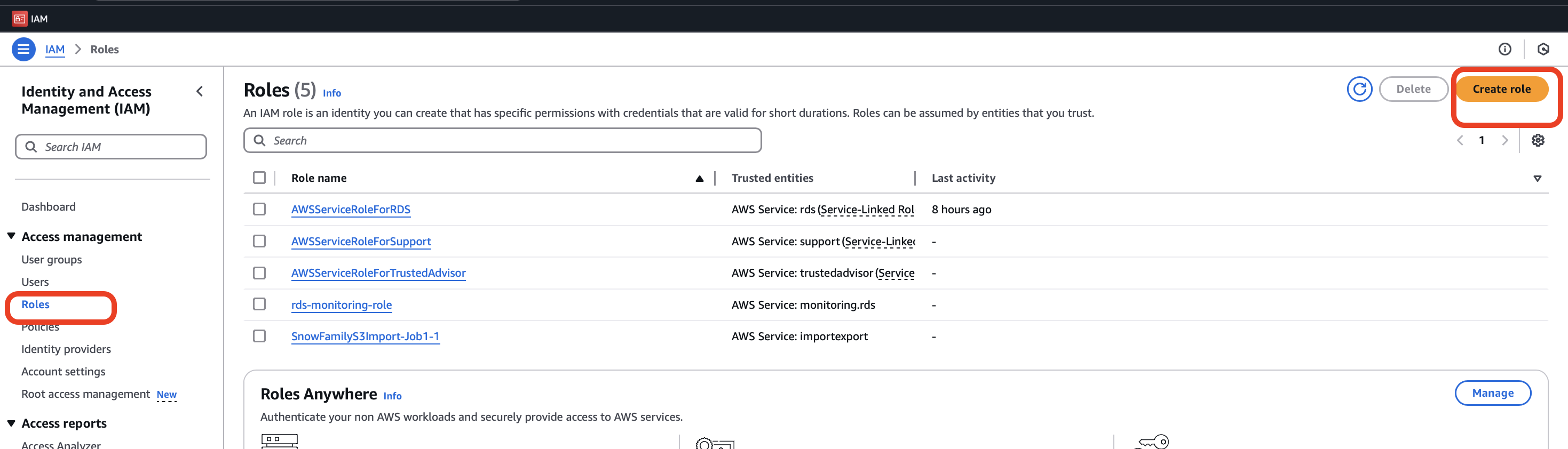Open Users in the sidebar
The width and height of the screenshot is (1568, 449).
(x=35, y=282)
